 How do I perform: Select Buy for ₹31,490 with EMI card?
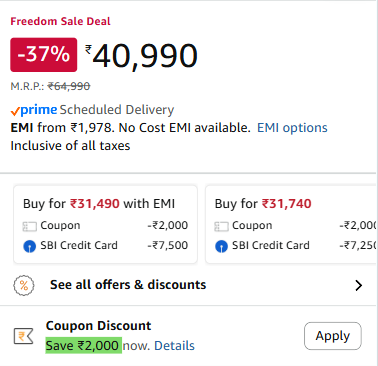pyautogui.click(x=105, y=224)
